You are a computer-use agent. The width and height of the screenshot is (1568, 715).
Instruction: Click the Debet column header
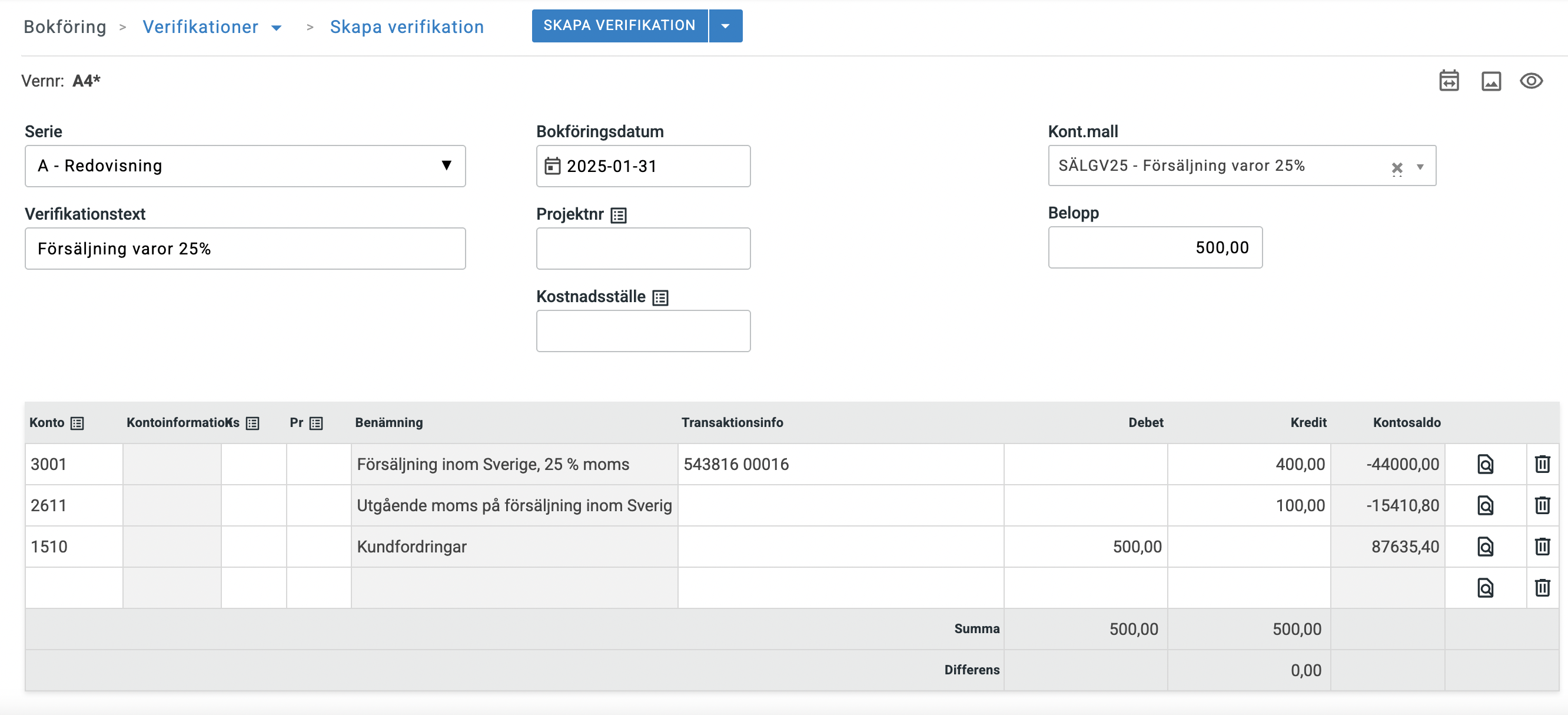click(1145, 423)
